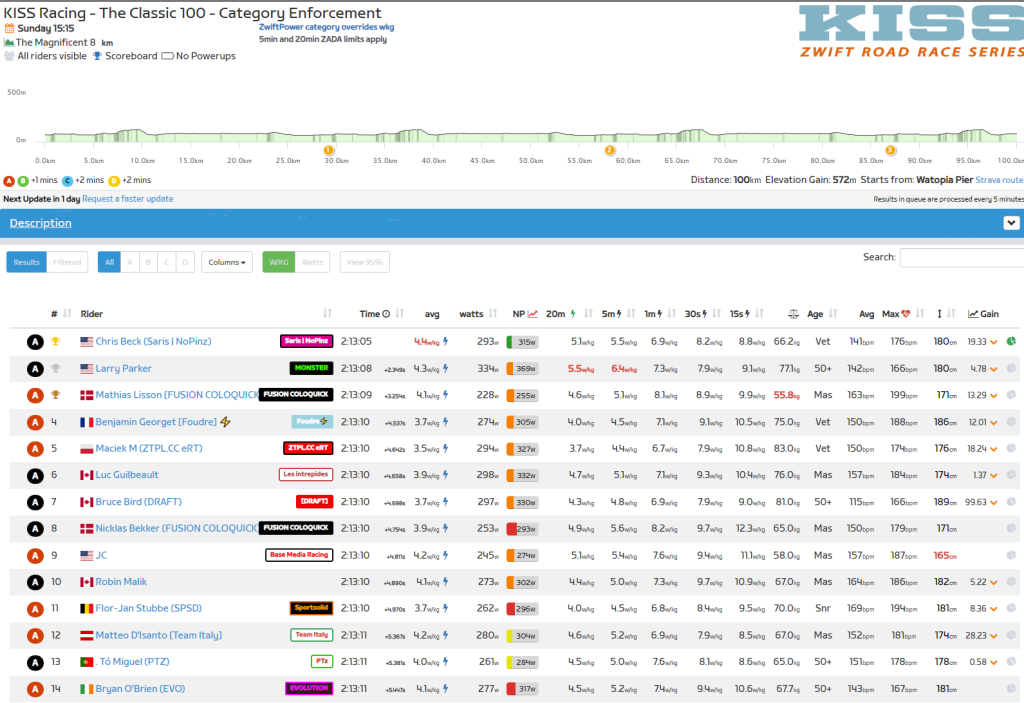The height and width of the screenshot is (703, 1024).
Task: Switch to Filtered results view
Action: (67, 262)
